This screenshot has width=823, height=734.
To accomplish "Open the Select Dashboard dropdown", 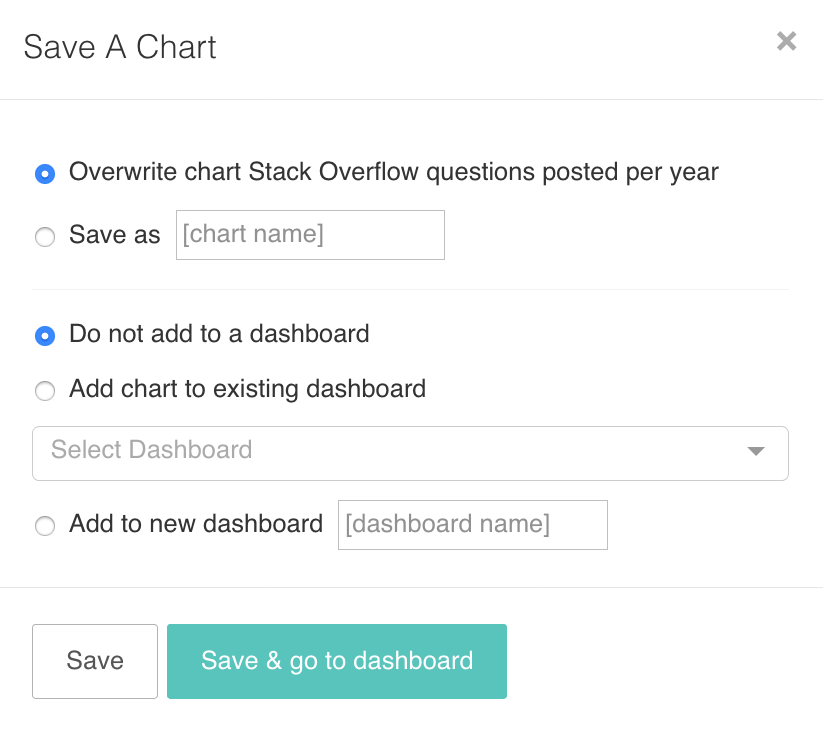I will pos(410,453).
